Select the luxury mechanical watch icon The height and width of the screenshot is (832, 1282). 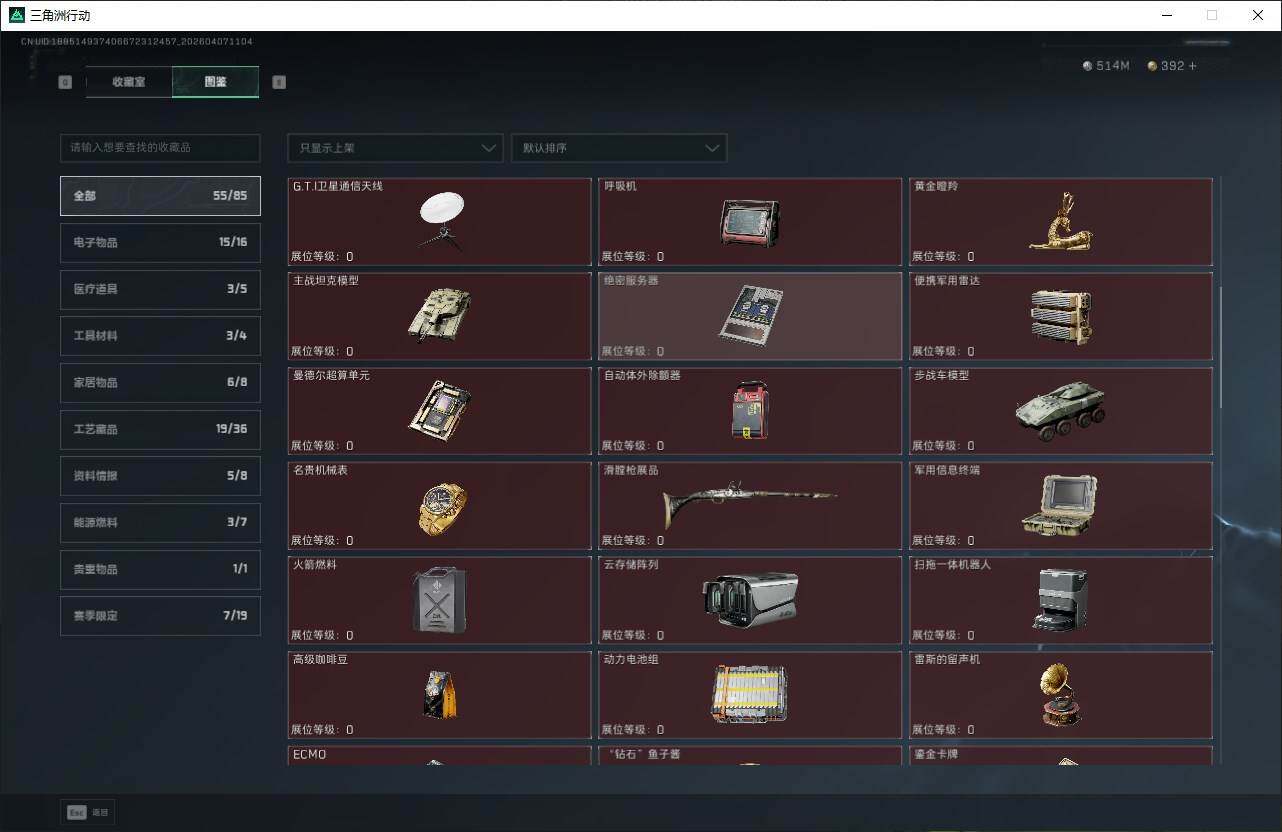pos(441,508)
